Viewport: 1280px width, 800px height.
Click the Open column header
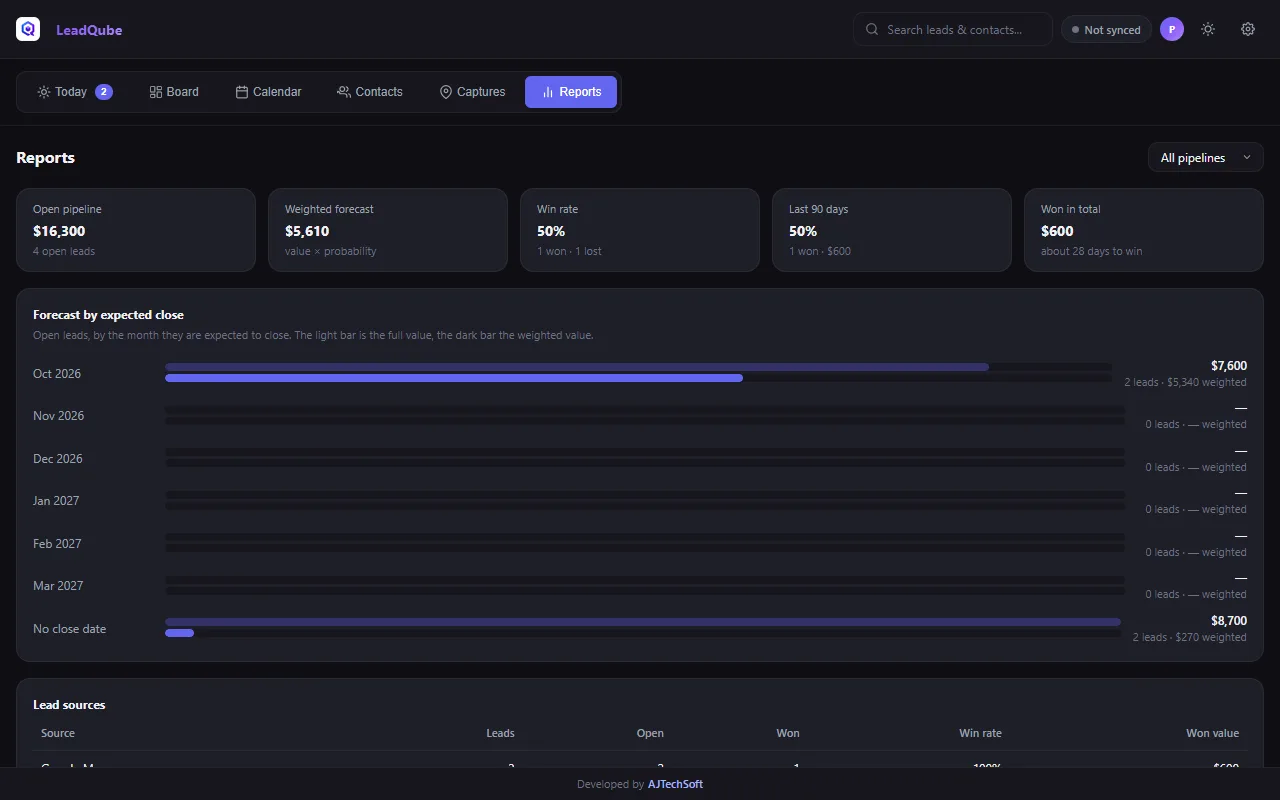click(x=650, y=733)
